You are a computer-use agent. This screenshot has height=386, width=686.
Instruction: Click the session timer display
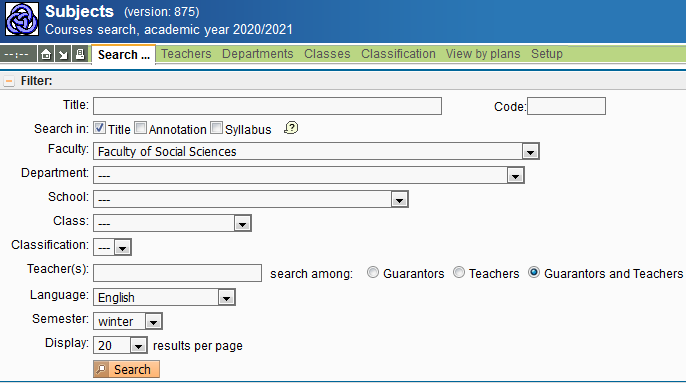pyautogui.click(x=17, y=55)
